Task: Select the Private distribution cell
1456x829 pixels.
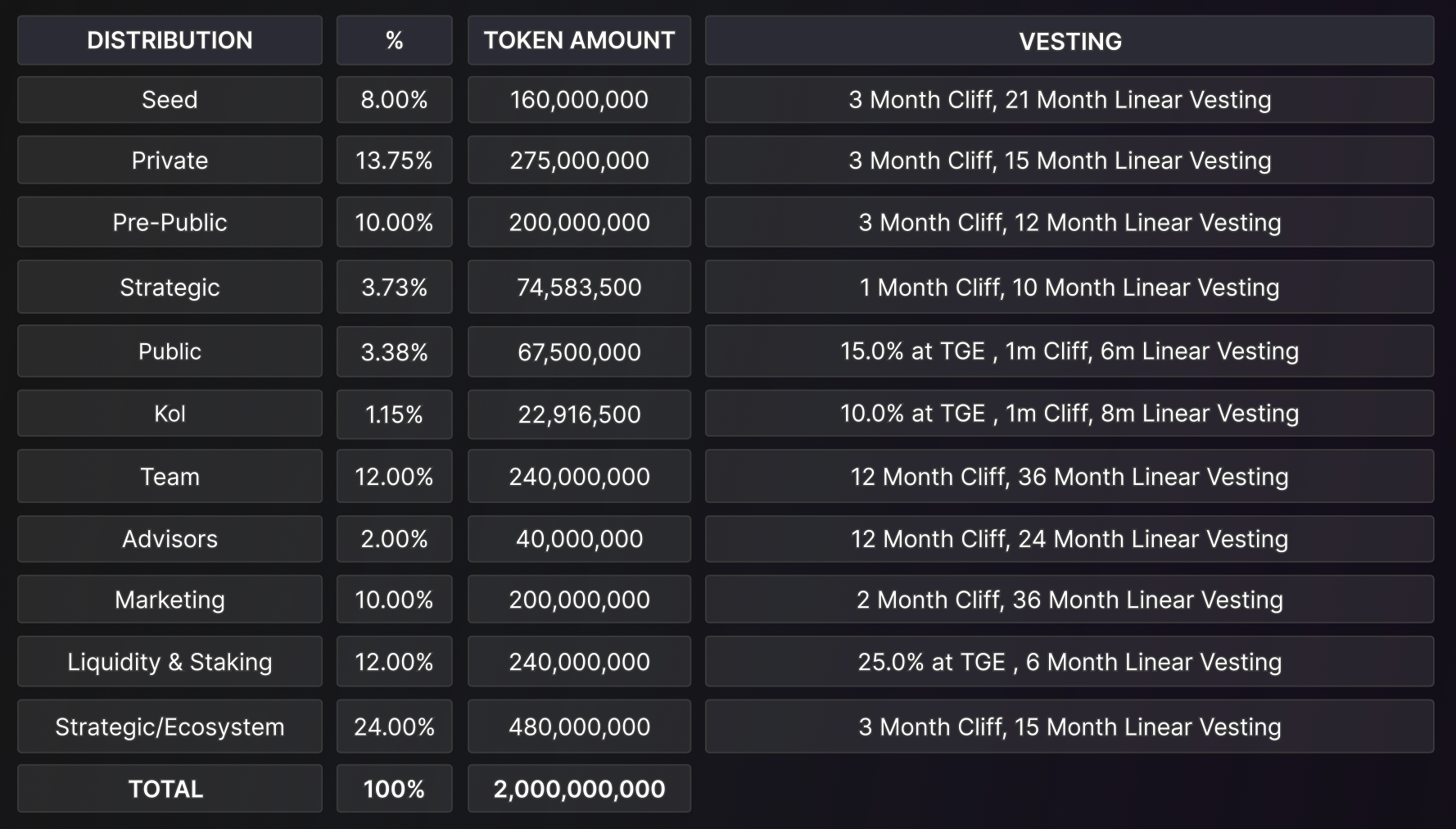Action: [x=170, y=161]
